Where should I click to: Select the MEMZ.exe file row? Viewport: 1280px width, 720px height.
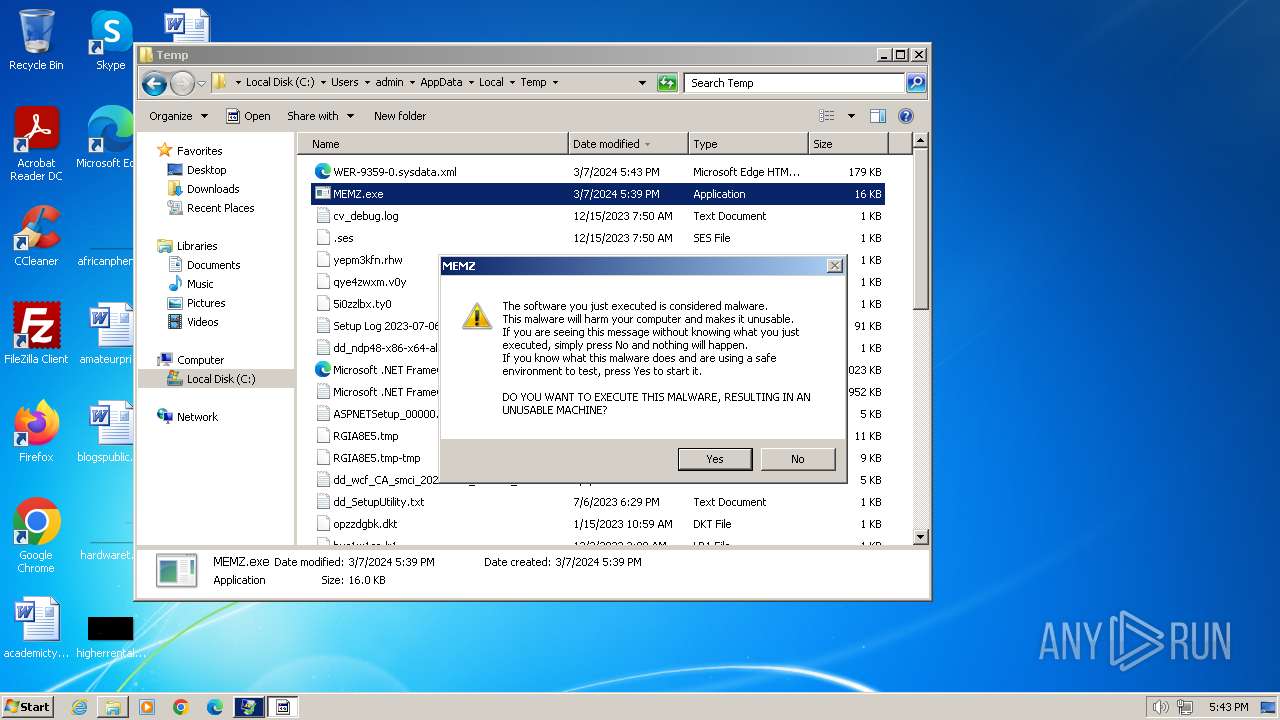tap(598, 194)
